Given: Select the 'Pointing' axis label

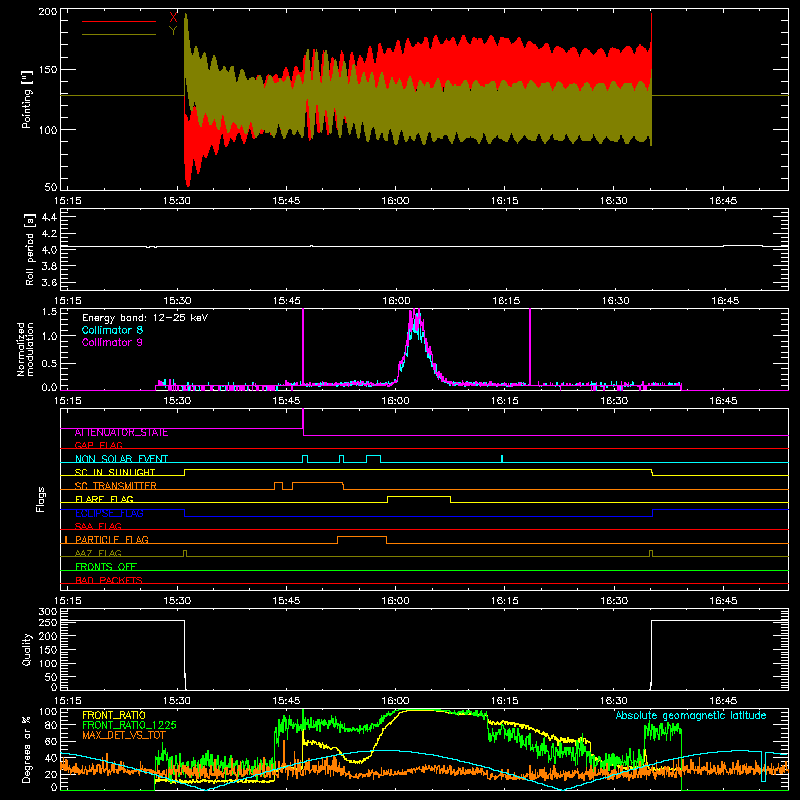Looking at the screenshot, I should 27,99.
